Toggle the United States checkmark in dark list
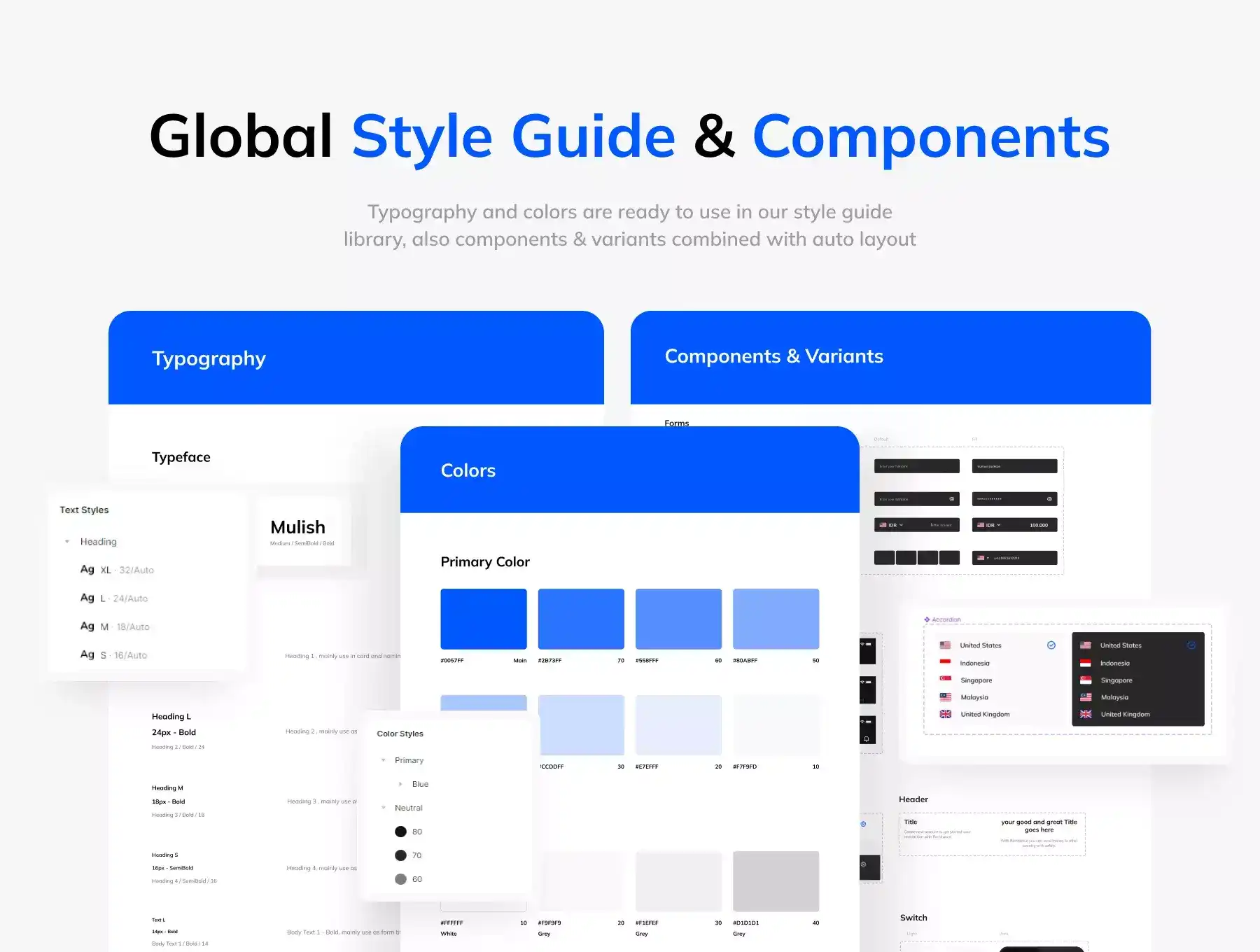 (x=1191, y=645)
